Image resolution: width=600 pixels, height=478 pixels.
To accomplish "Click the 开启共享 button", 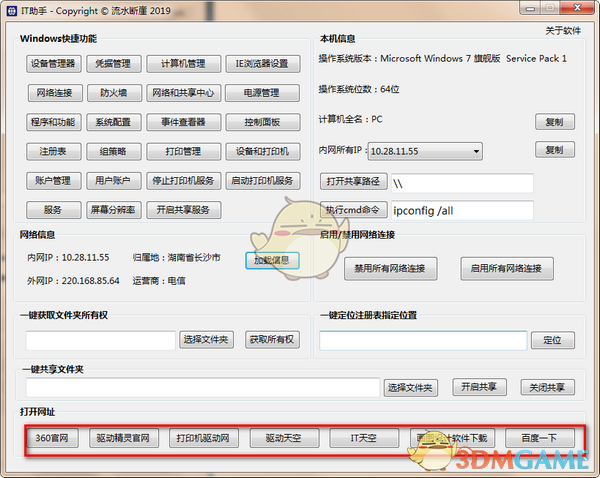I will [x=480, y=387].
